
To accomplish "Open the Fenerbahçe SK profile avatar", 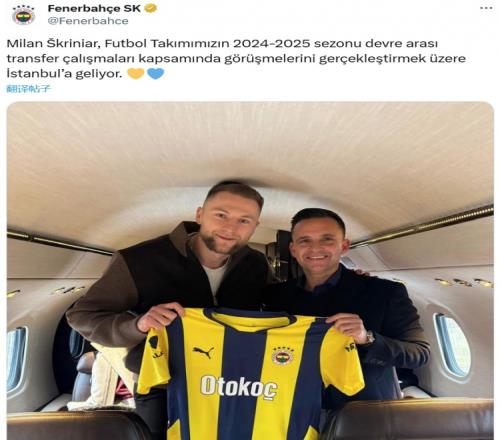I will point(24,15).
